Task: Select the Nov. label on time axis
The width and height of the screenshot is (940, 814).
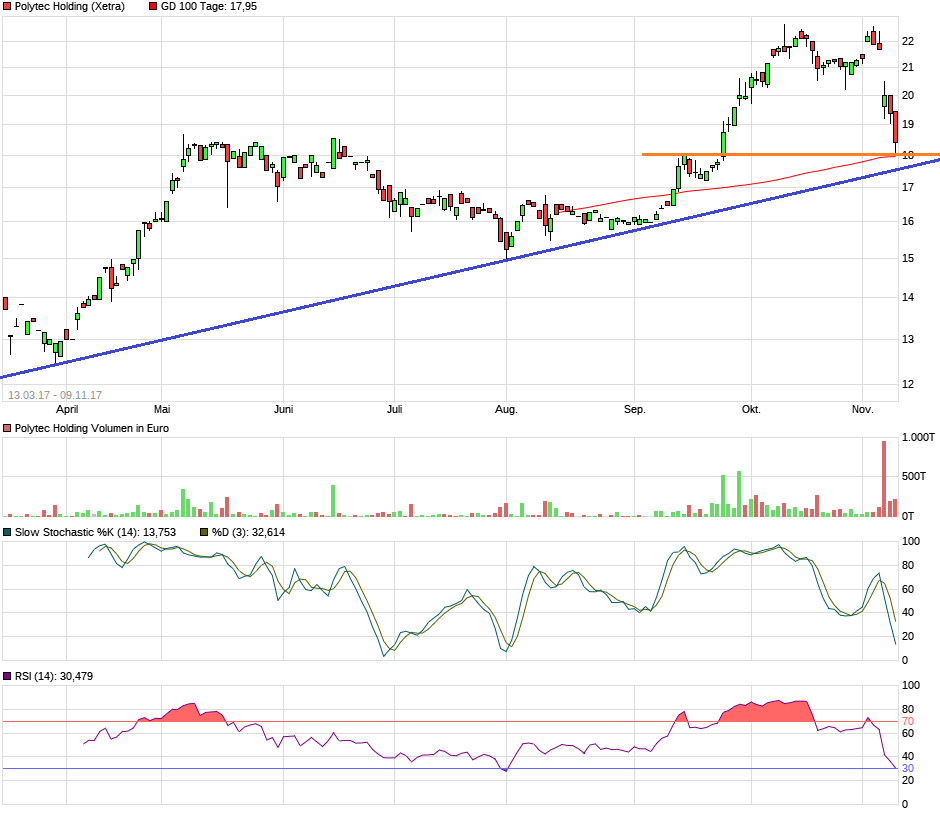Action: [863, 409]
